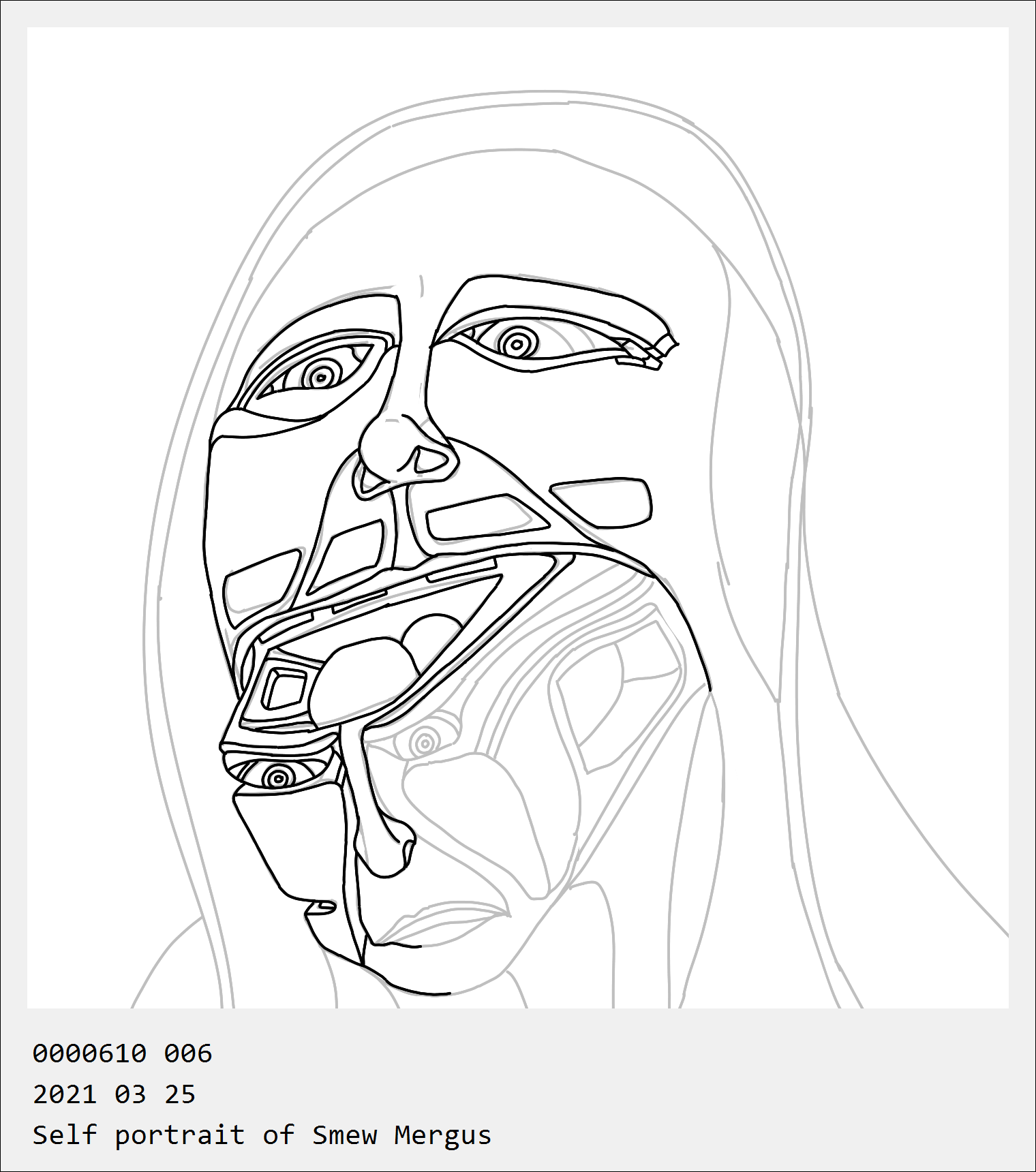Click the caption Self portrait of Smew Mergus

click(262, 1136)
